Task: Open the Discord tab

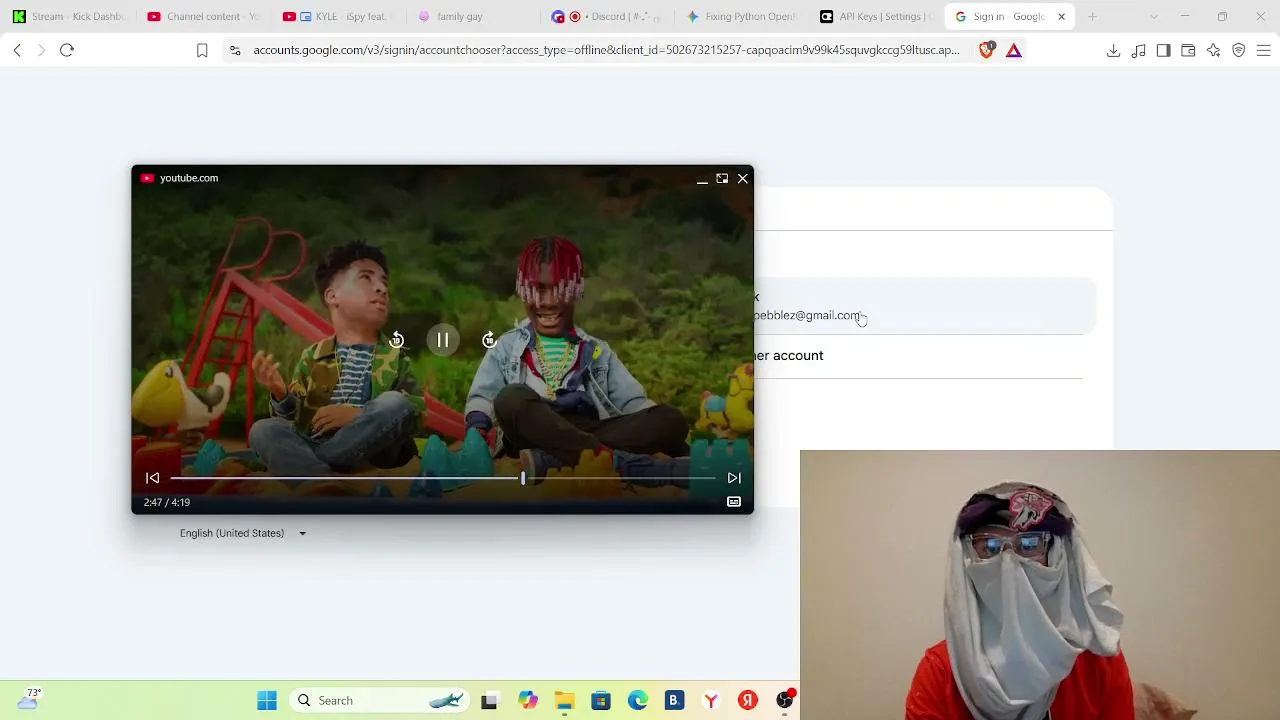Action: click(608, 16)
